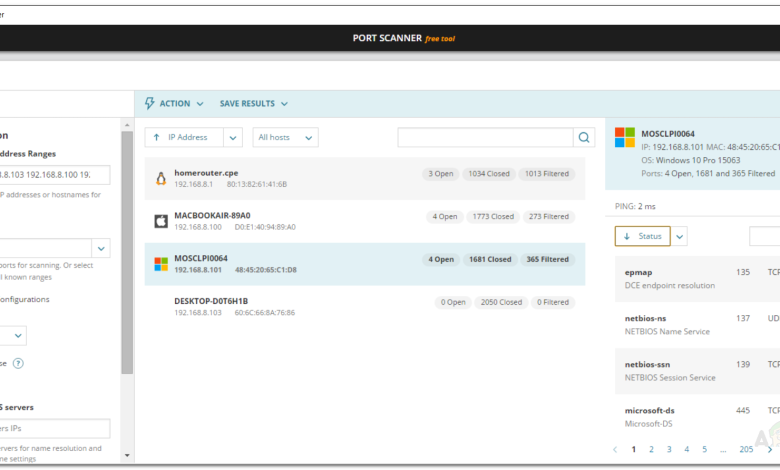
Task: Click the 2050 Closed badge
Action: point(501,302)
